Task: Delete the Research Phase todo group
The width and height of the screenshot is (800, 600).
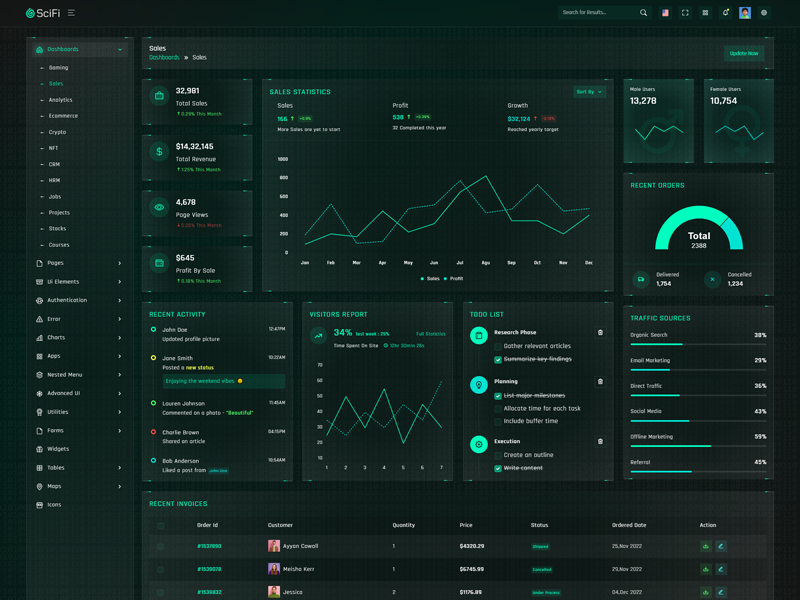Action: point(600,333)
